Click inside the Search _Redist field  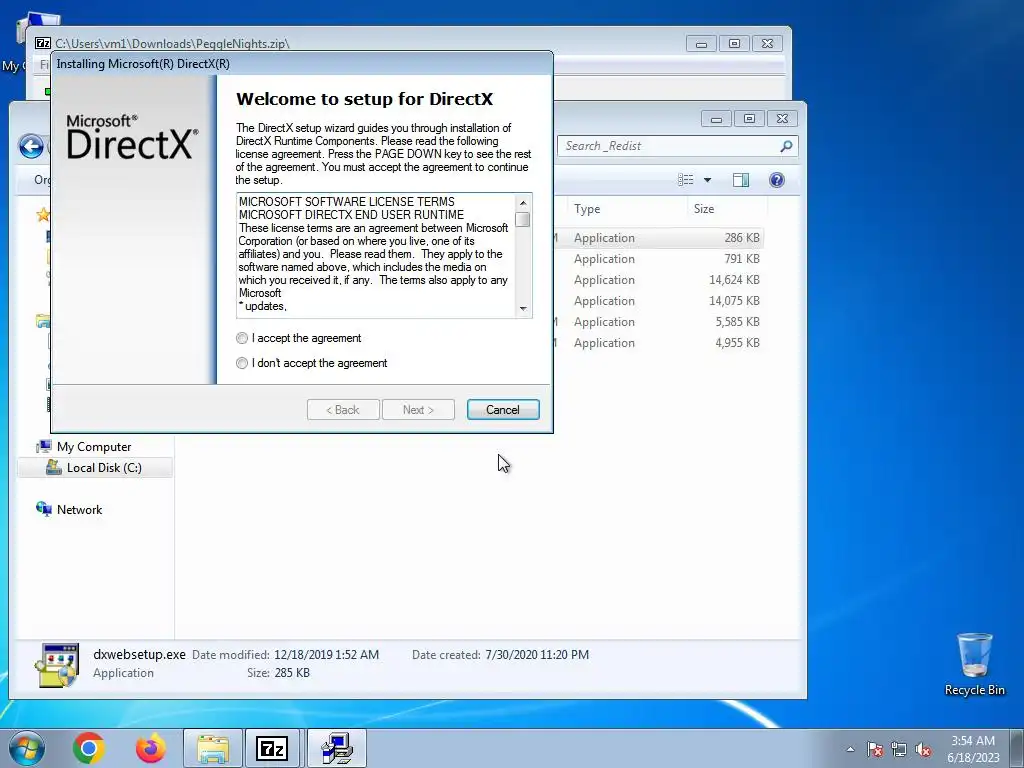click(x=669, y=146)
